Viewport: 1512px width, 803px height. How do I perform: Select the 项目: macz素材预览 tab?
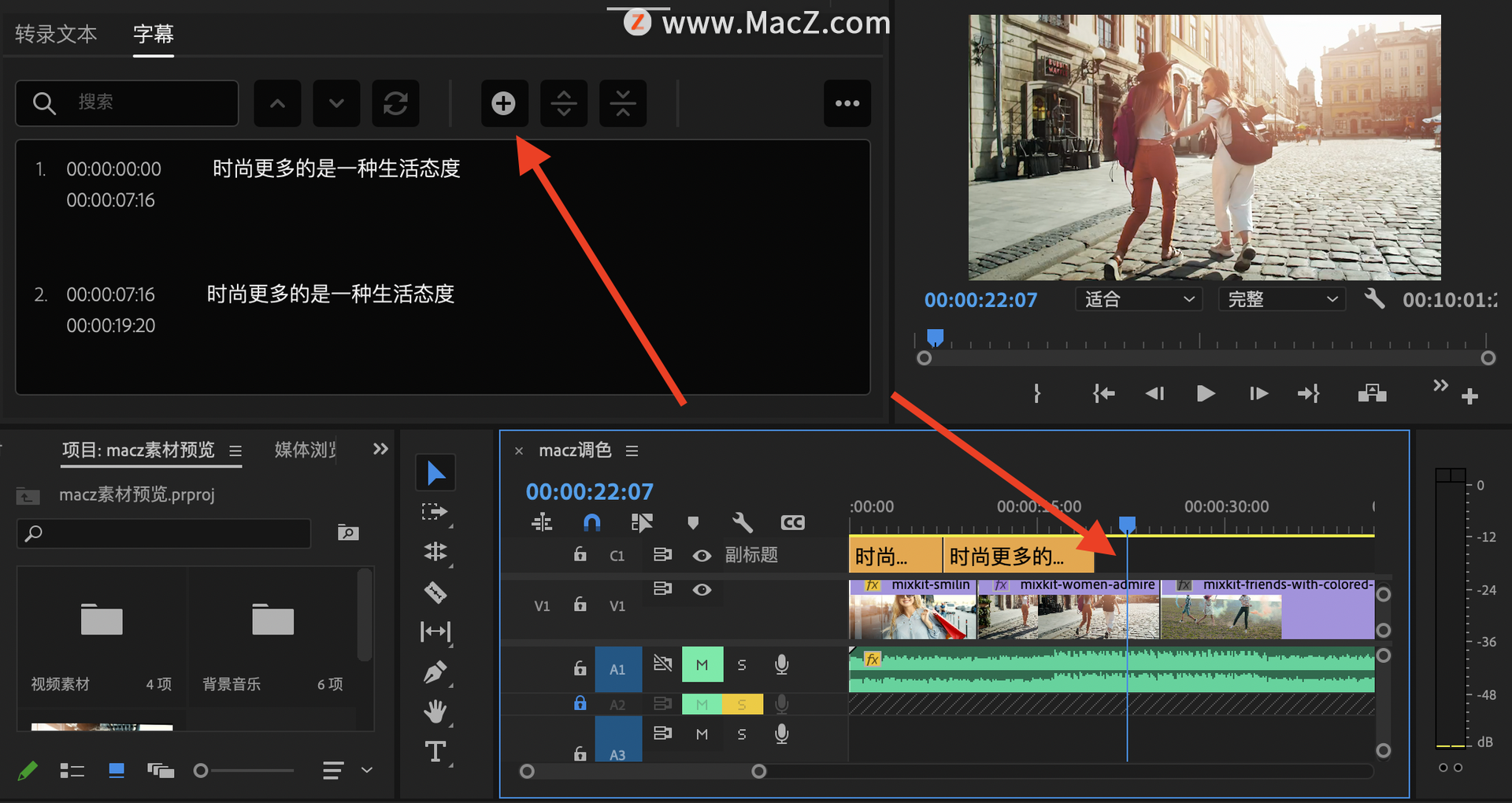pos(139,450)
